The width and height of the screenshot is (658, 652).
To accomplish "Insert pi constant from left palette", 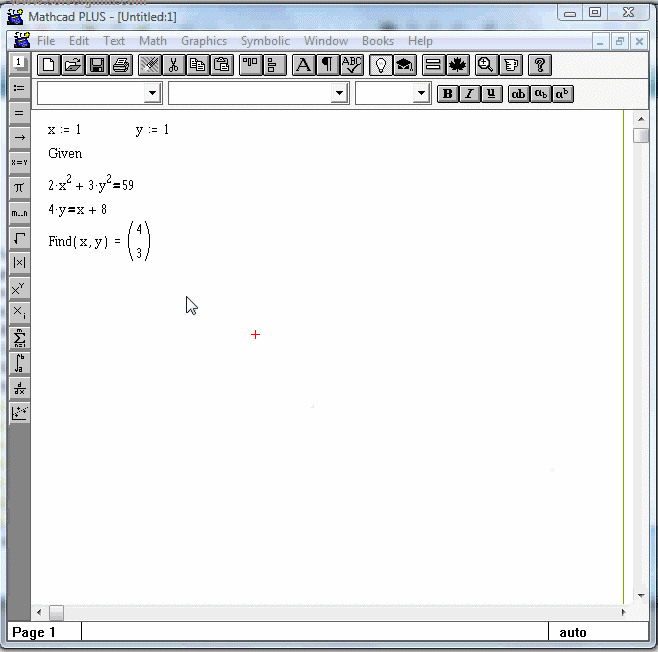I will 19,187.
